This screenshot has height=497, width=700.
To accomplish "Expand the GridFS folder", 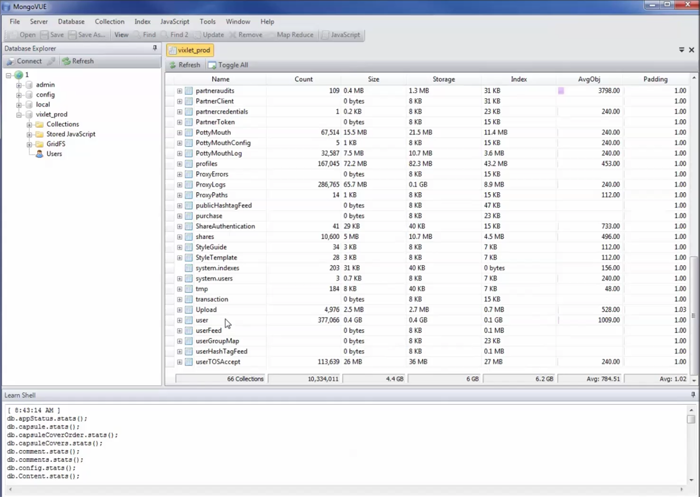I will tap(29, 144).
